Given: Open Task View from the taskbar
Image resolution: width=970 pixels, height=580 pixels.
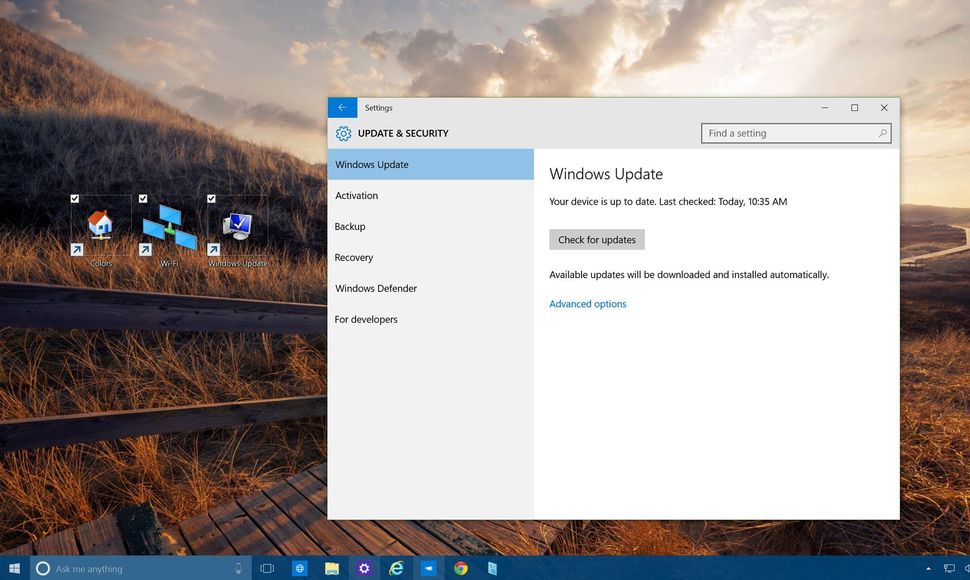Looking at the screenshot, I should coord(267,567).
